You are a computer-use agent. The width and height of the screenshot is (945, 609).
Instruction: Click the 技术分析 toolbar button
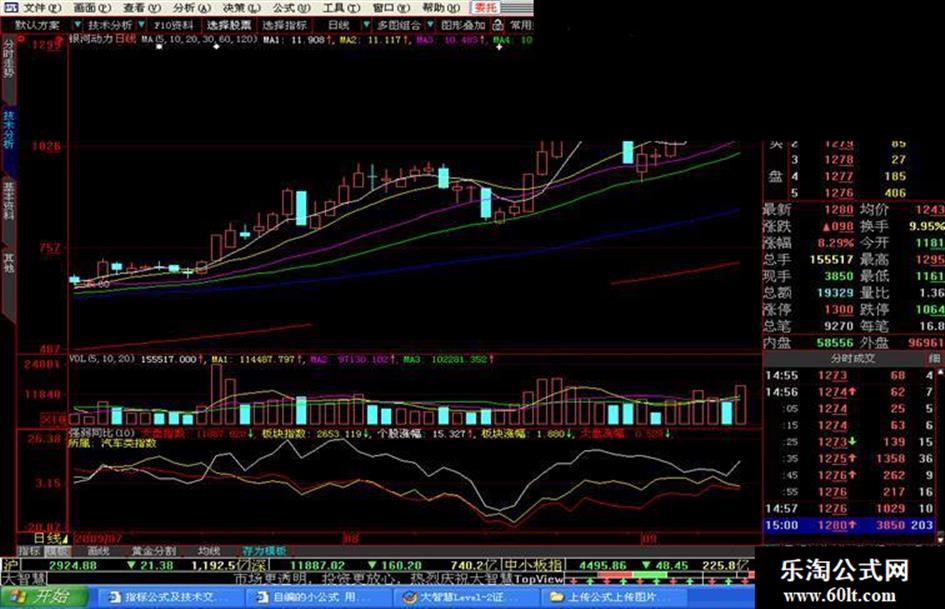point(110,25)
